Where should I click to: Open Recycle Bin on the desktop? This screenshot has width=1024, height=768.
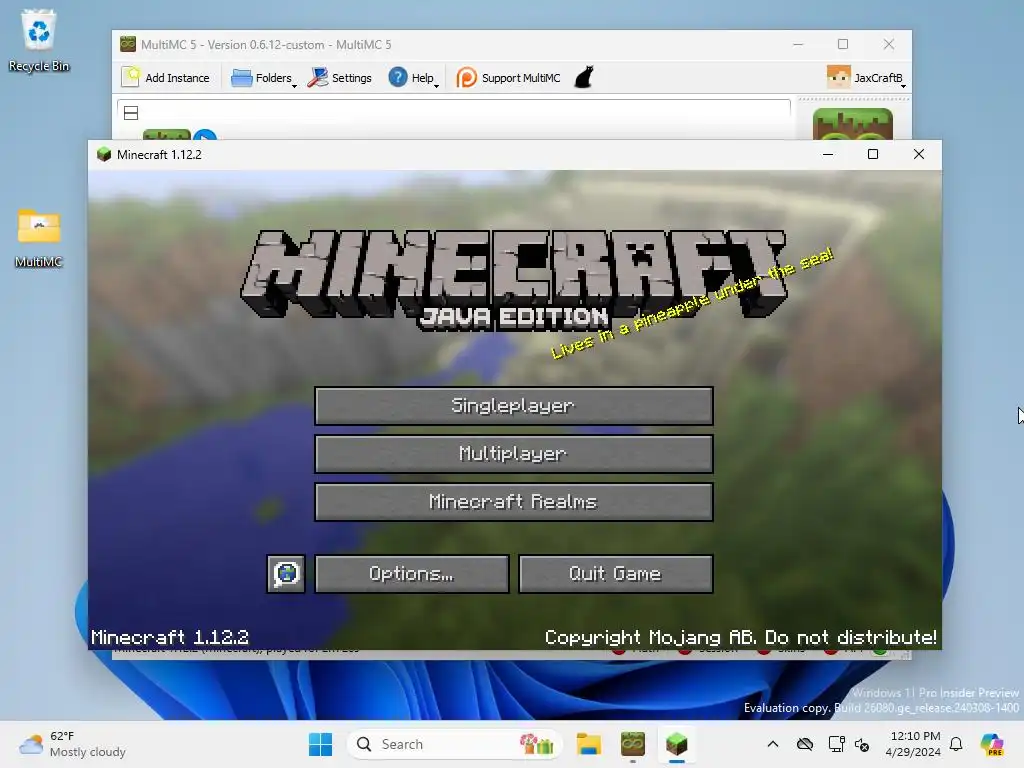tap(39, 40)
